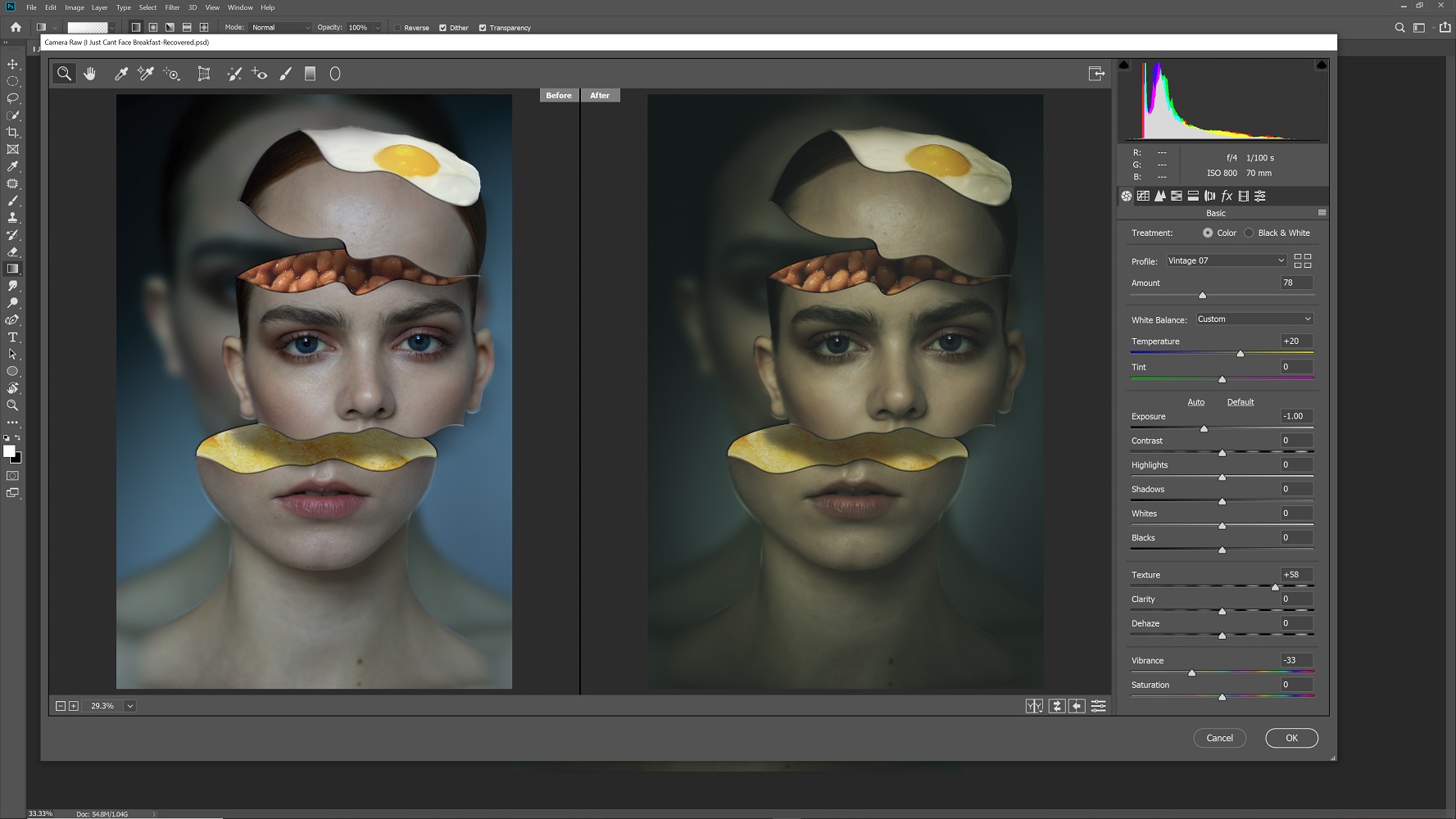Click OK to apply Camera Raw changes

click(1291, 738)
